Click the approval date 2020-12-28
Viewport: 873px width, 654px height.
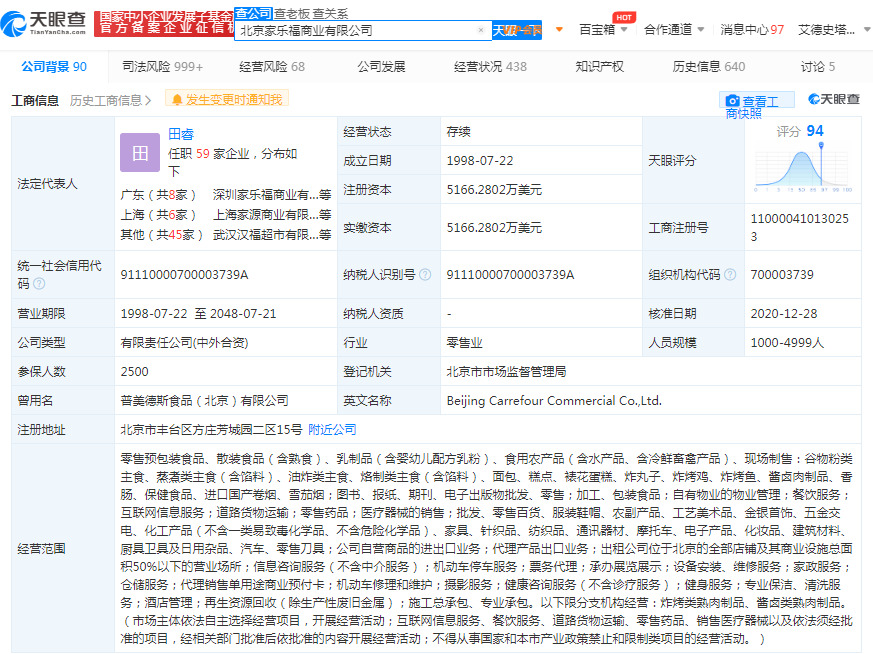coord(784,313)
